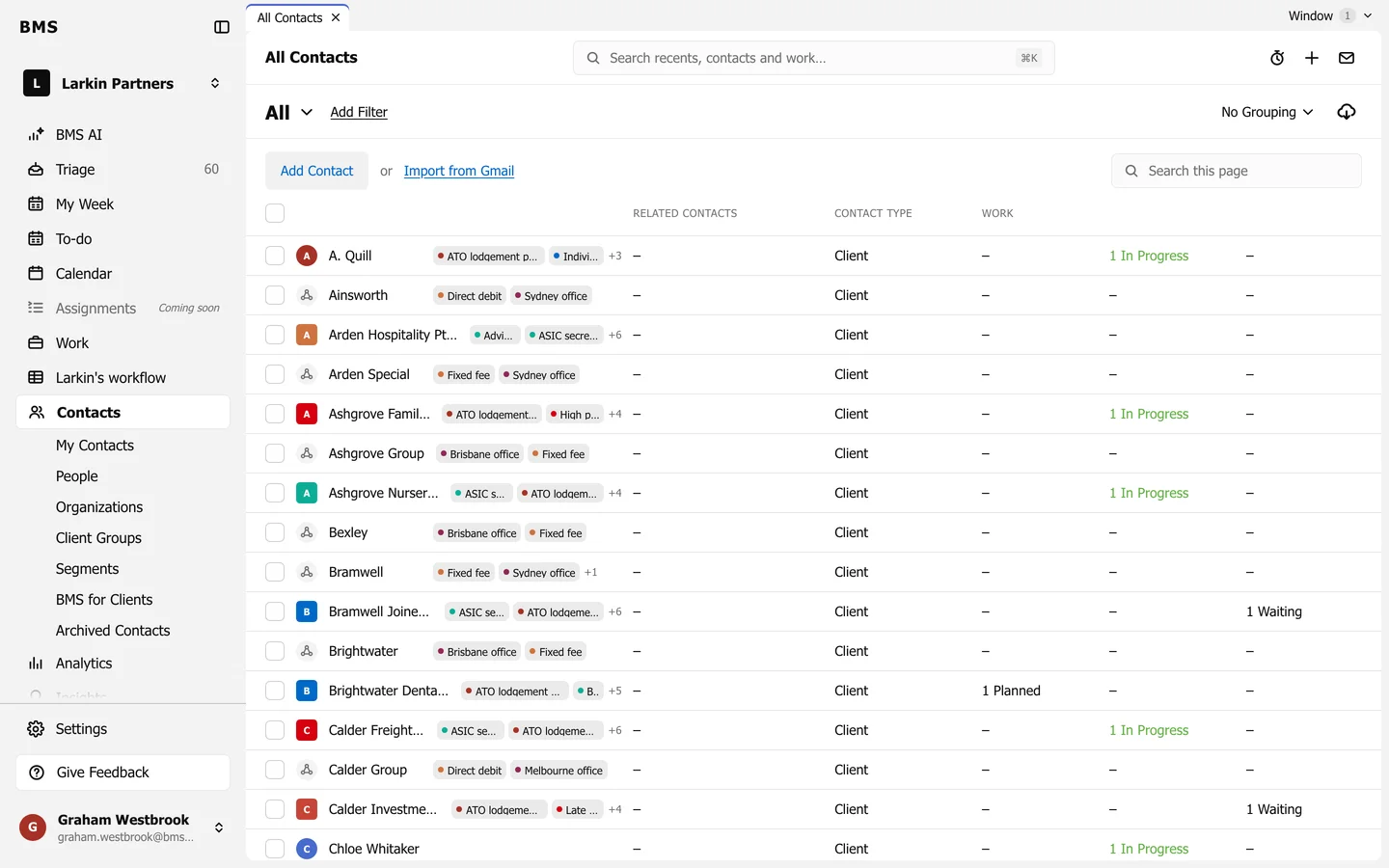Click the Add Filter link
This screenshot has width=1389, height=868.
click(359, 112)
